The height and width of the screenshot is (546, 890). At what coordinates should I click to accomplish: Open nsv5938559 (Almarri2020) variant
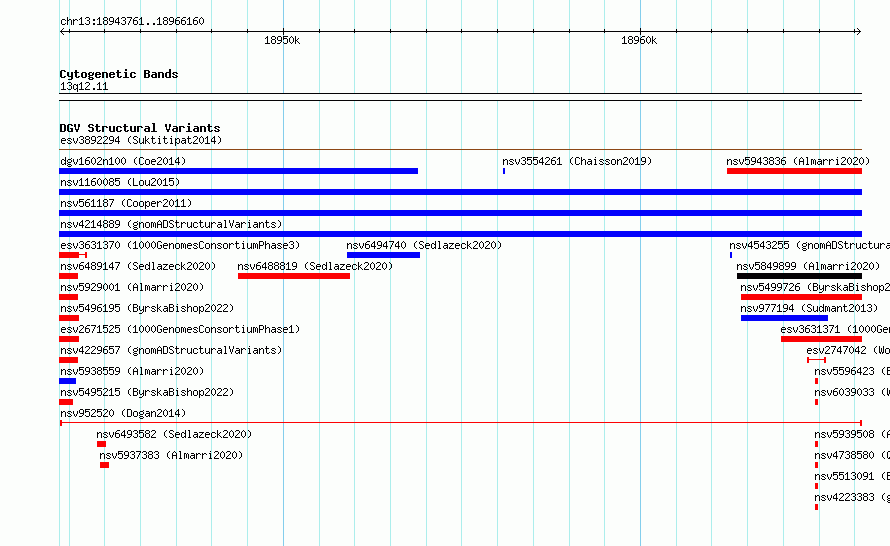click(x=132, y=371)
